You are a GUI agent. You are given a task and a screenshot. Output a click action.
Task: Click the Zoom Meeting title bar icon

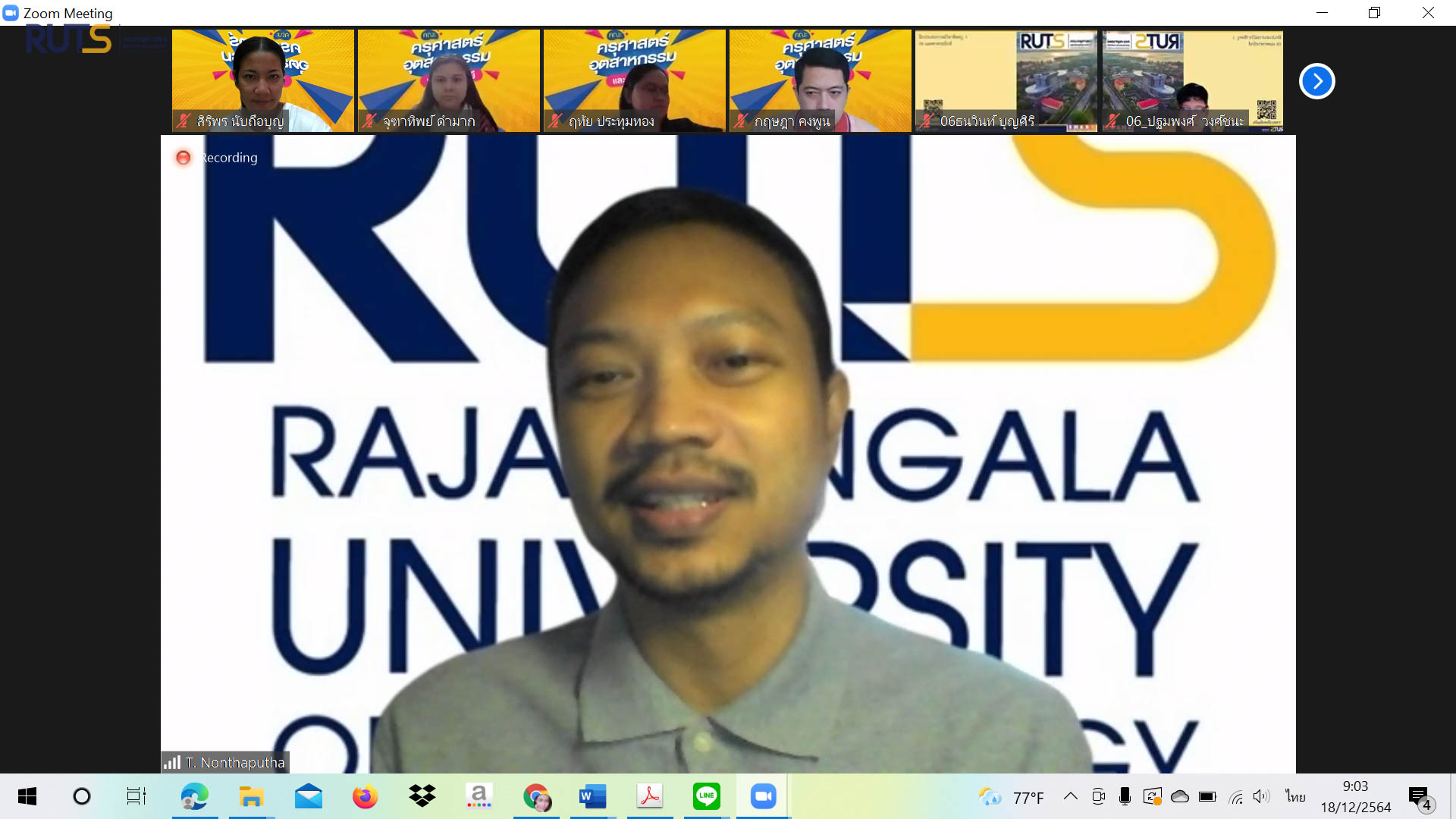(11, 13)
